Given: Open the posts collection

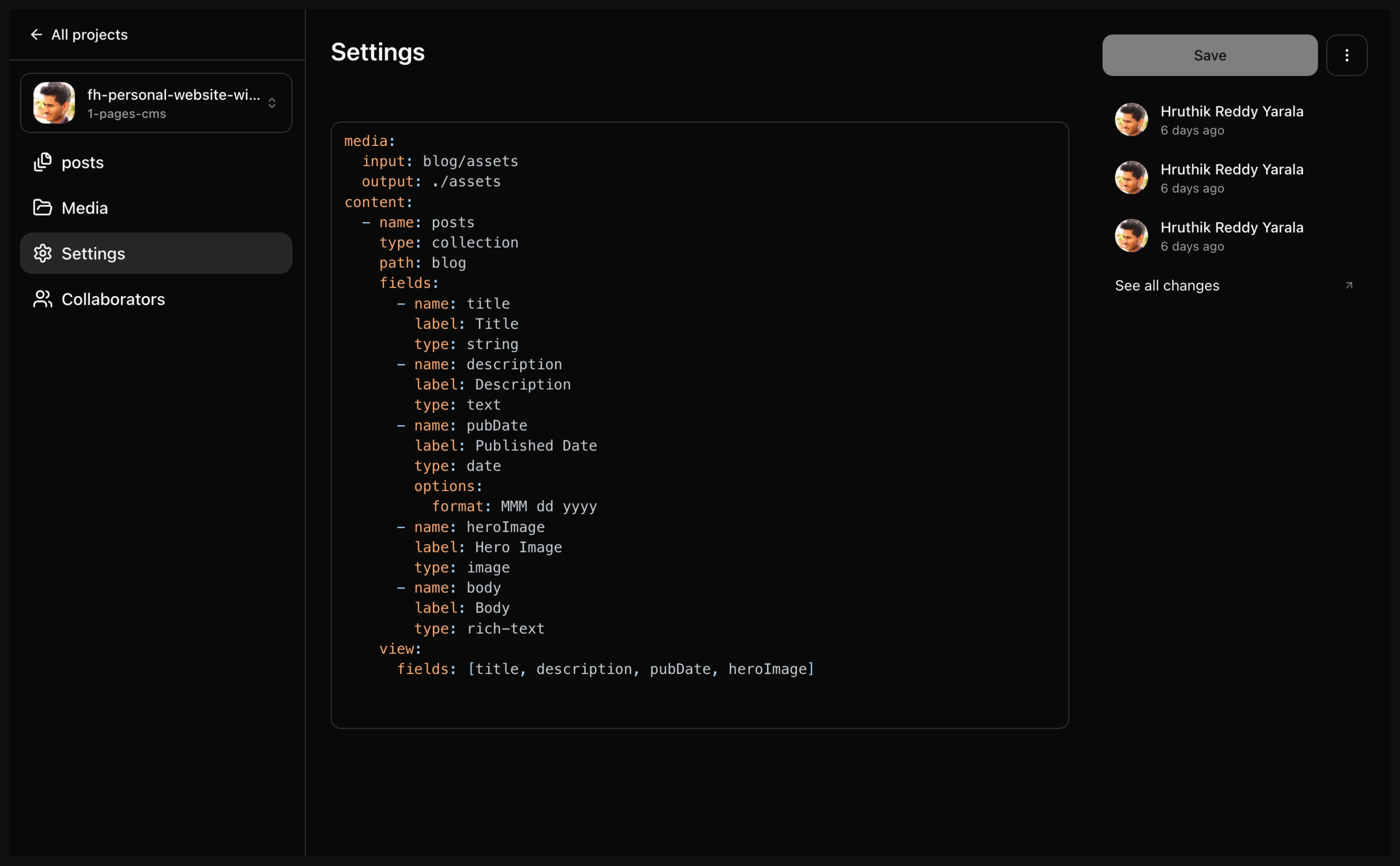Looking at the screenshot, I should [83, 163].
